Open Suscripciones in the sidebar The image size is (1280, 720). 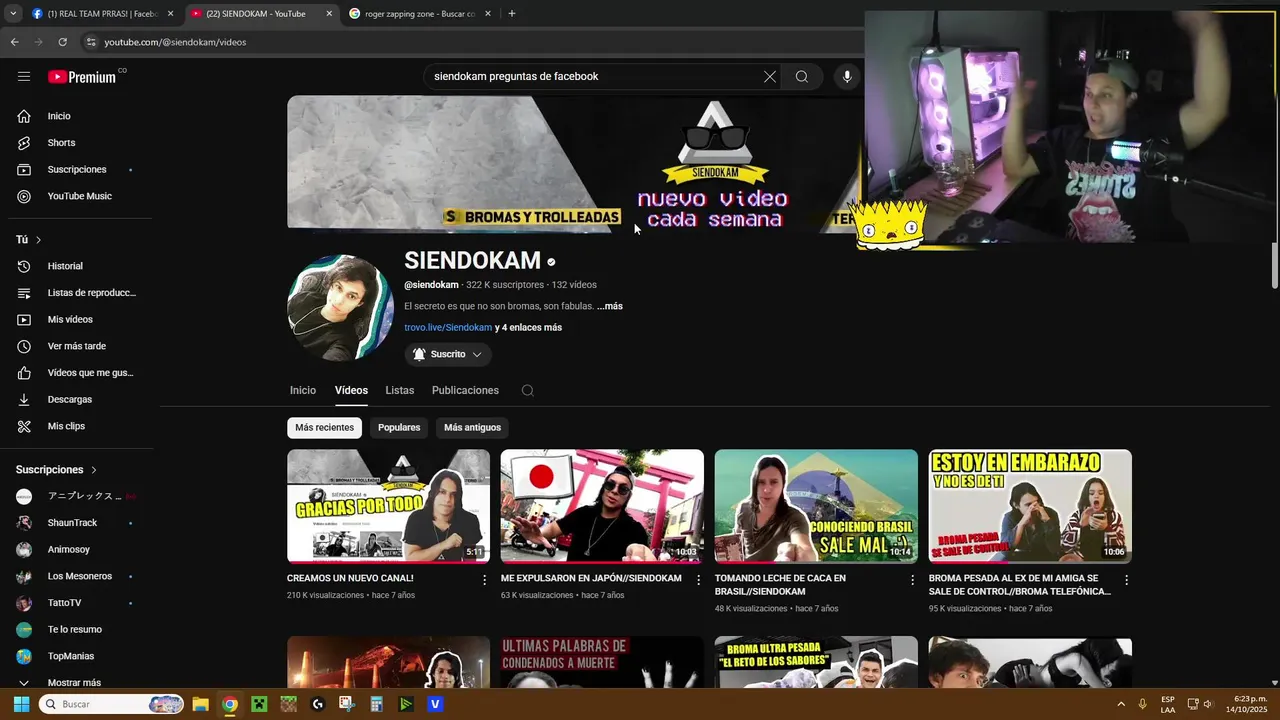pos(76,170)
